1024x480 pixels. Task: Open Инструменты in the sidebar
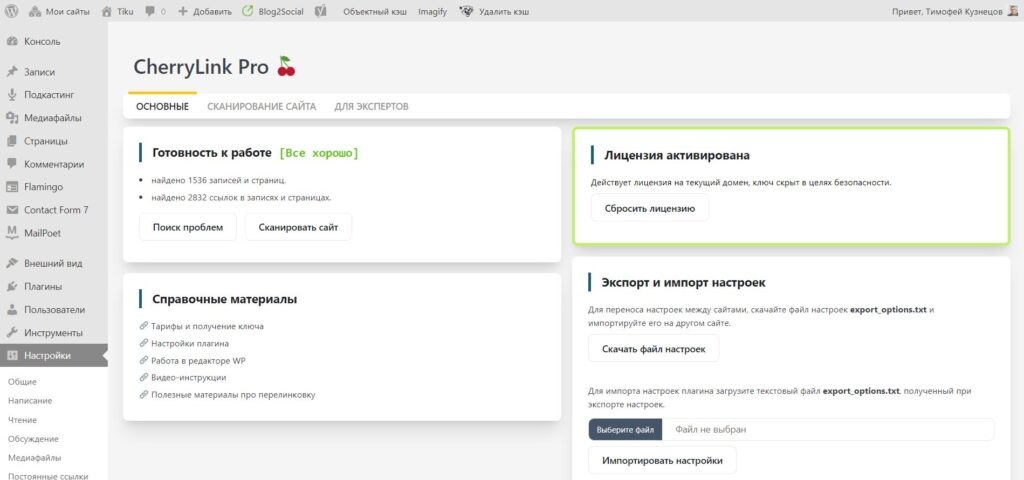(54, 332)
